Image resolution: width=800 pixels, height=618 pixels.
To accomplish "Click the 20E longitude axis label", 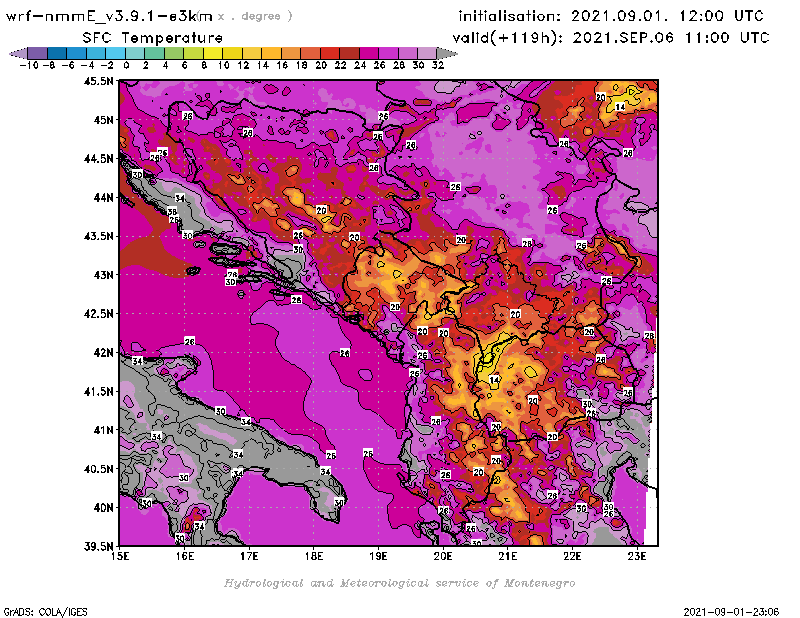I will [443, 556].
